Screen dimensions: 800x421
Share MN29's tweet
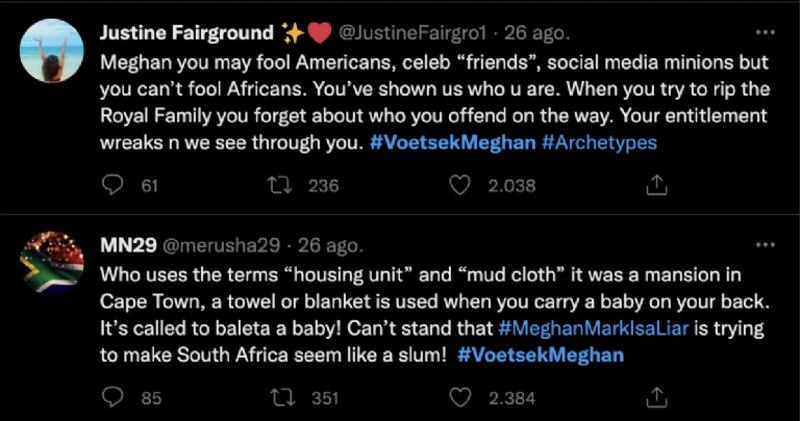pyautogui.click(x=657, y=398)
